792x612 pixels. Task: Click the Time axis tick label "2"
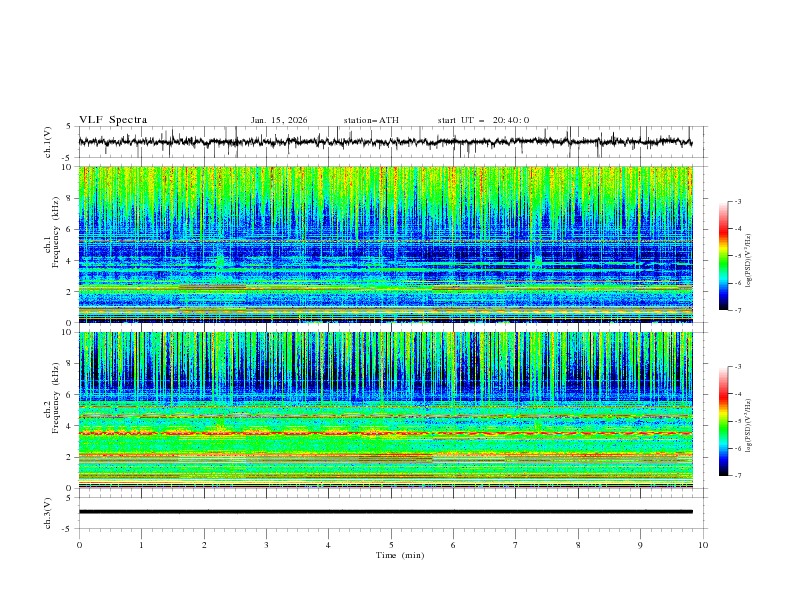click(x=204, y=545)
